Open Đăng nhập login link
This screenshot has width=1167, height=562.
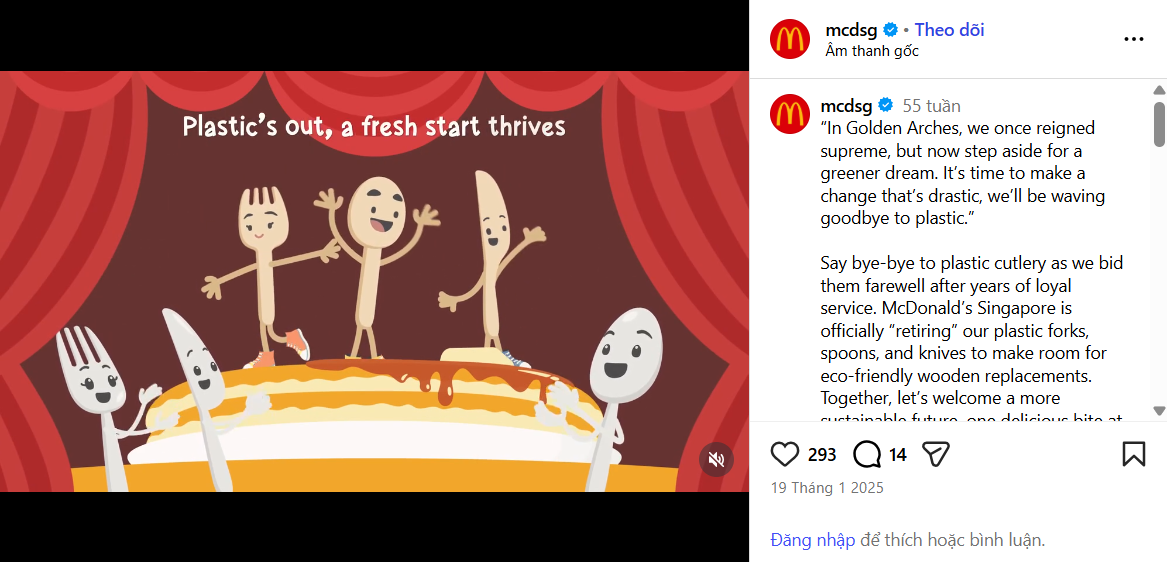[812, 540]
